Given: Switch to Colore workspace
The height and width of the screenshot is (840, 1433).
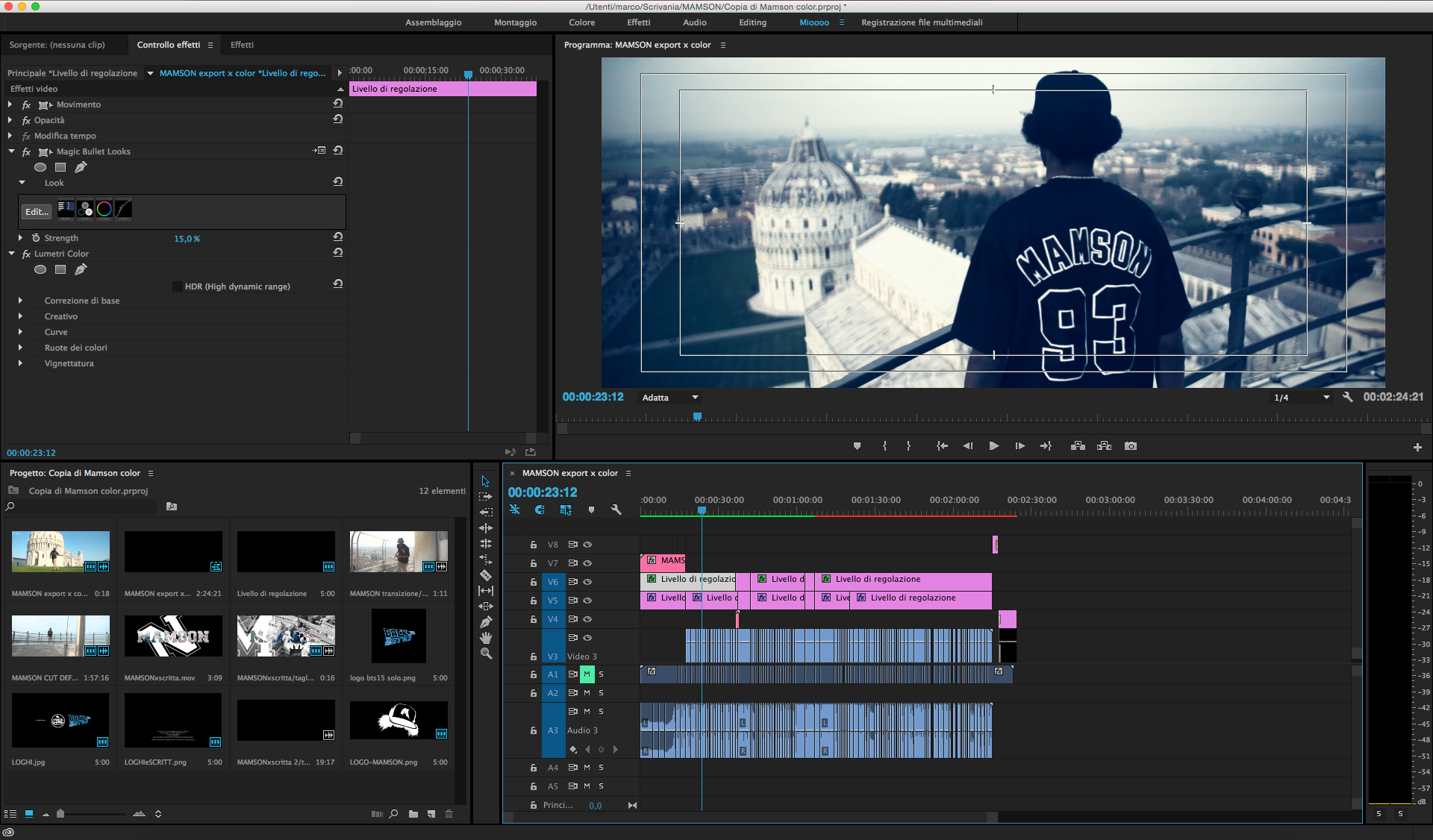Looking at the screenshot, I should [581, 22].
